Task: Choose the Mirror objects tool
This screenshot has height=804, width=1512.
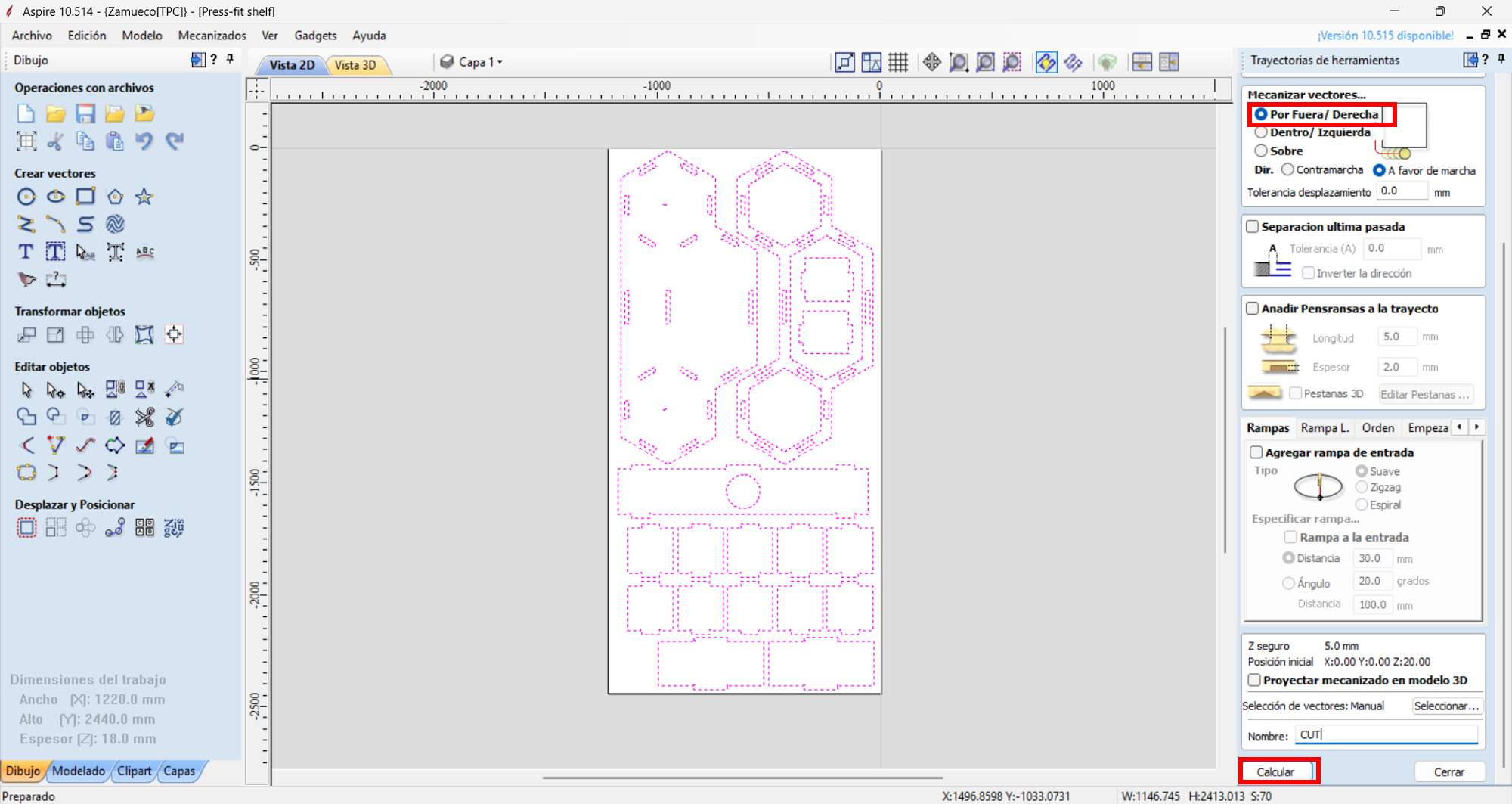Action: (115, 334)
